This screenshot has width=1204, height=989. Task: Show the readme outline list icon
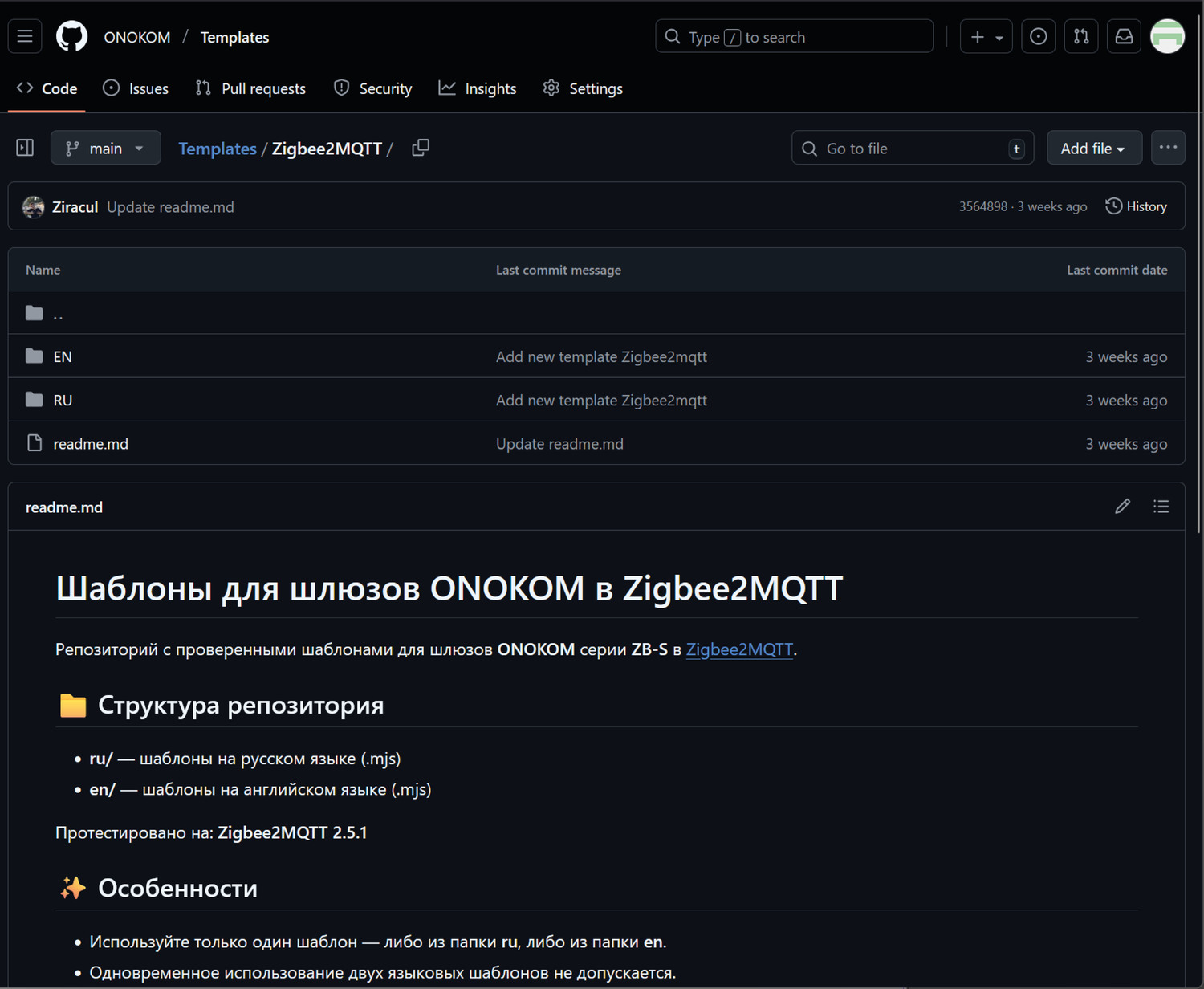coord(1161,507)
